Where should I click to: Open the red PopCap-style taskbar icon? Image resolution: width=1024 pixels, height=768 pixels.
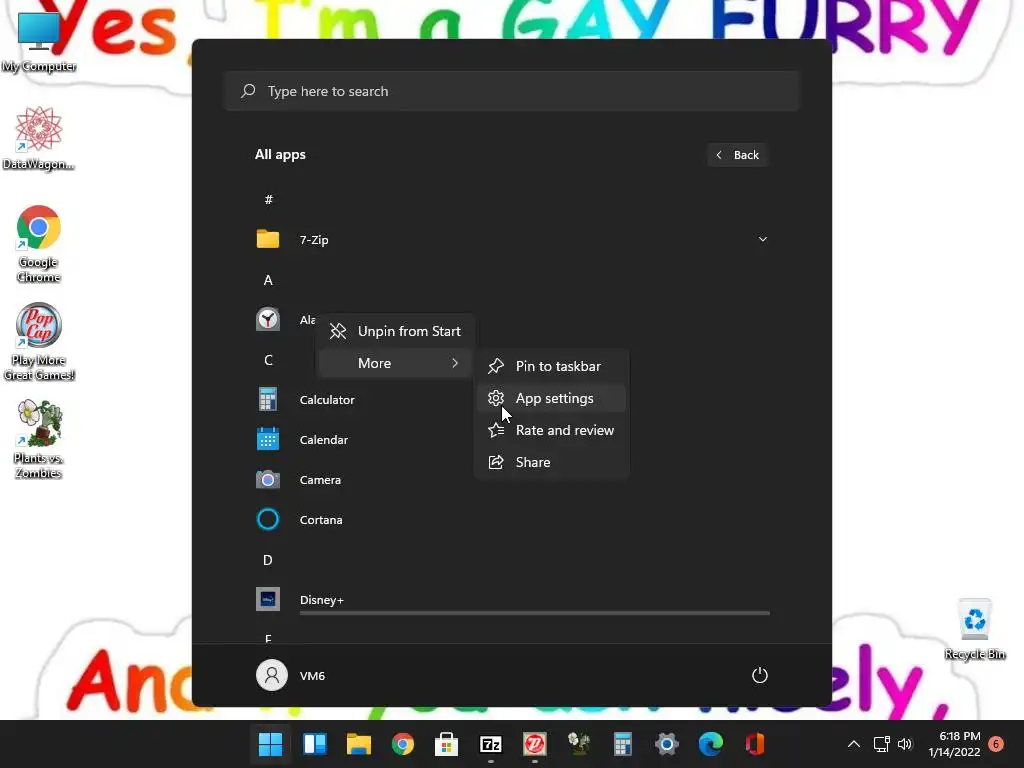tap(535, 744)
